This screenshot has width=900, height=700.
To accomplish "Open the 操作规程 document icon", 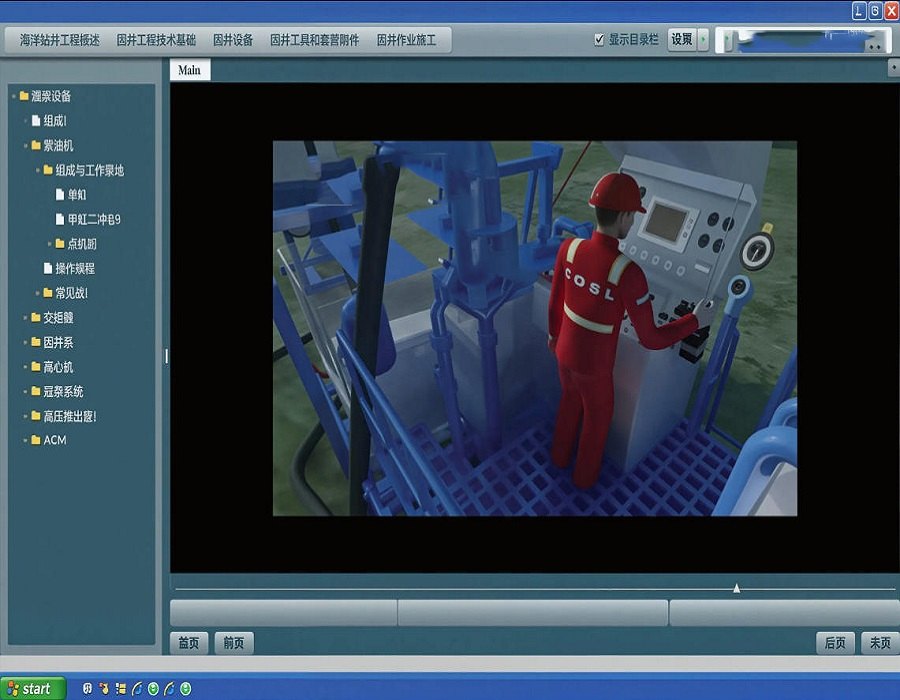I will pyautogui.click(x=48, y=268).
